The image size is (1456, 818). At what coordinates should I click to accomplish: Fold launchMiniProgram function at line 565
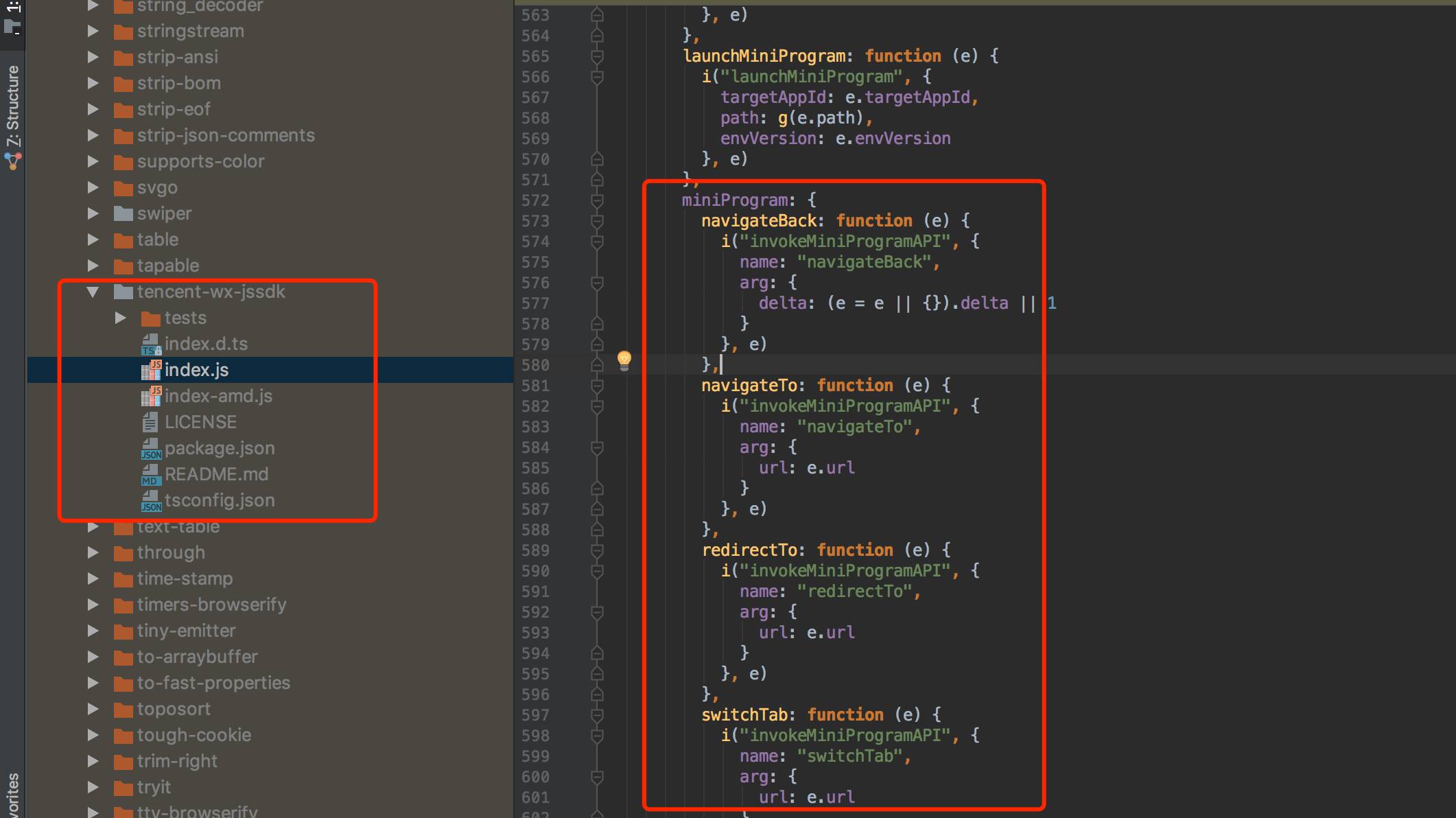click(597, 56)
